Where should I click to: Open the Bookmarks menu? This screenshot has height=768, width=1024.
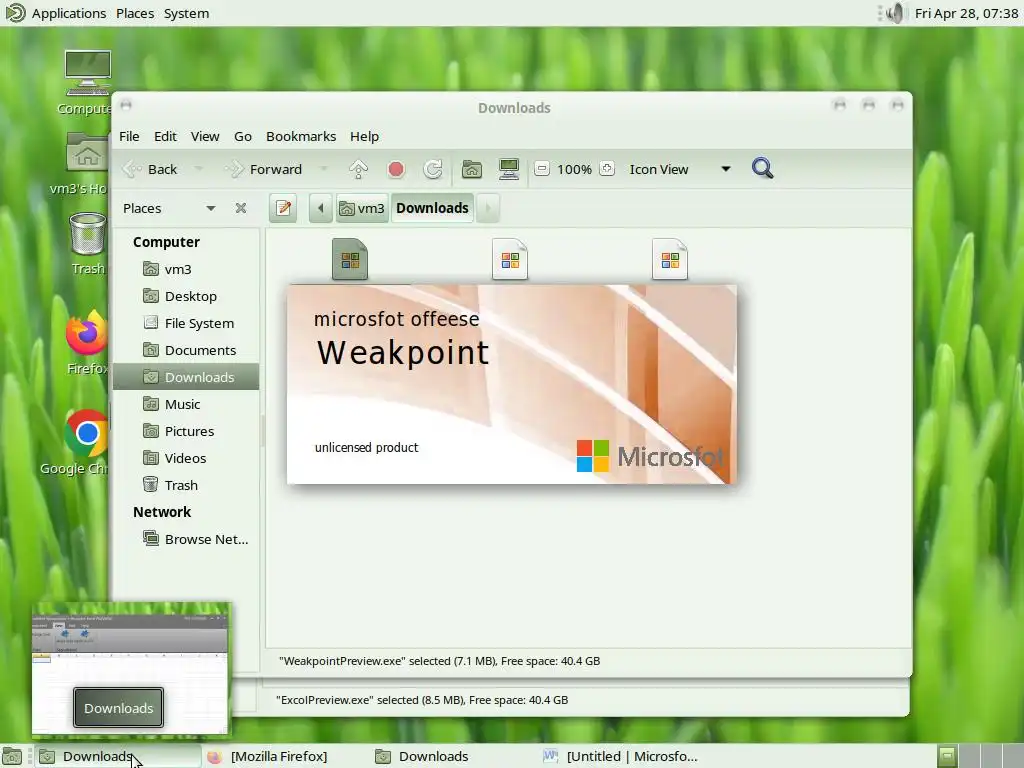(301, 136)
